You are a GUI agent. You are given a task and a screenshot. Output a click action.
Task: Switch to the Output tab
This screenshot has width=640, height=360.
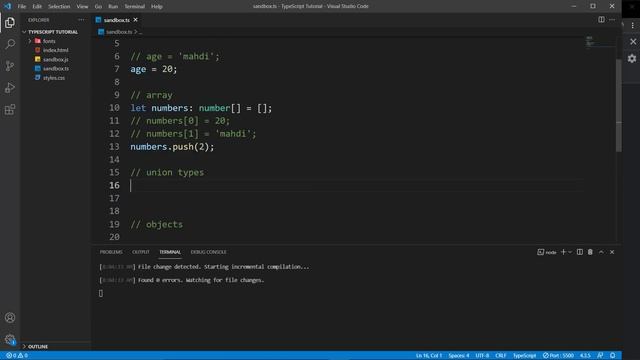(x=141, y=252)
